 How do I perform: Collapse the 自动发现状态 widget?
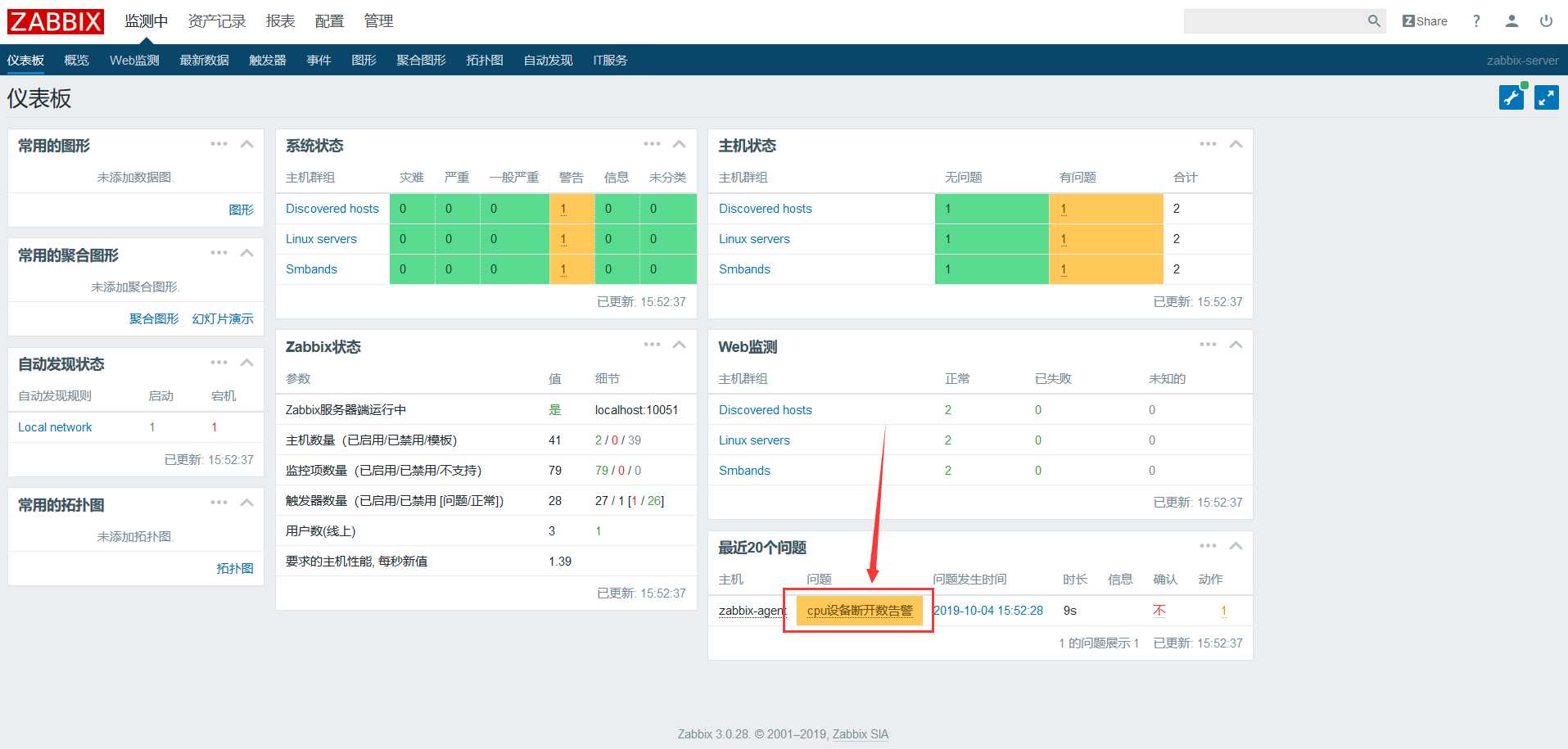click(x=246, y=363)
